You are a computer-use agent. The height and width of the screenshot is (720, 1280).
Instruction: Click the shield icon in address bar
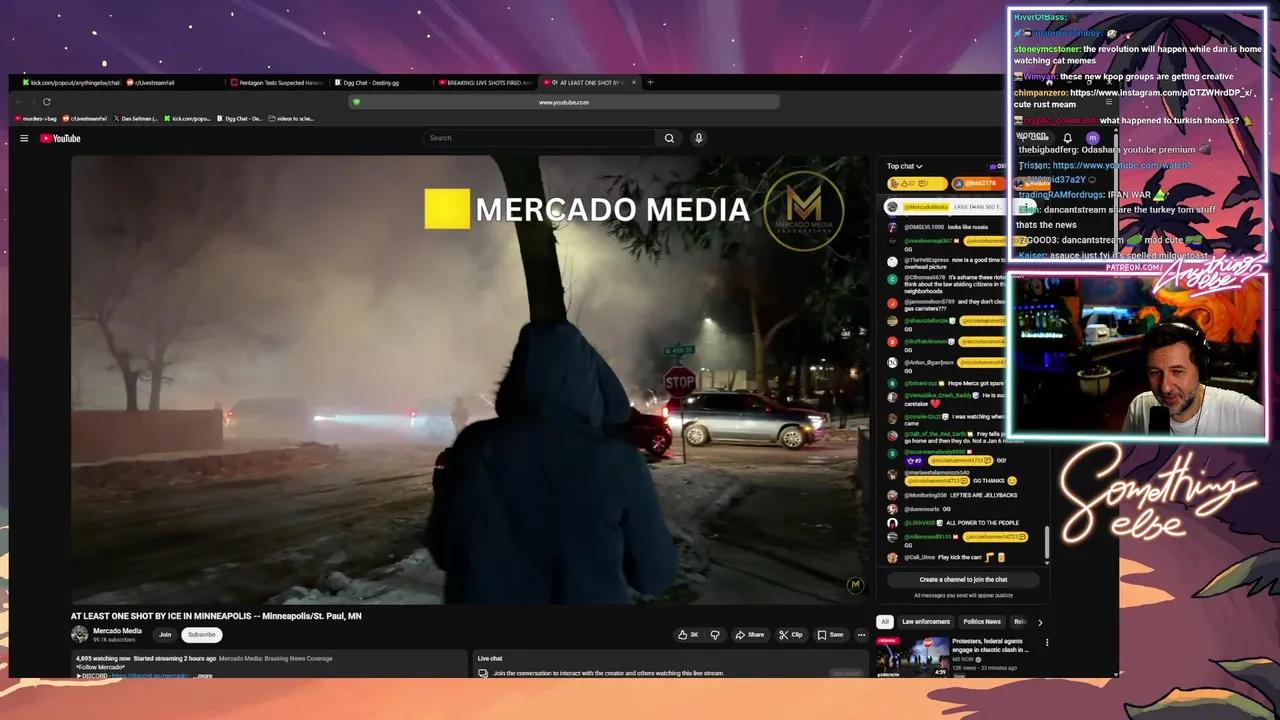tap(356, 102)
